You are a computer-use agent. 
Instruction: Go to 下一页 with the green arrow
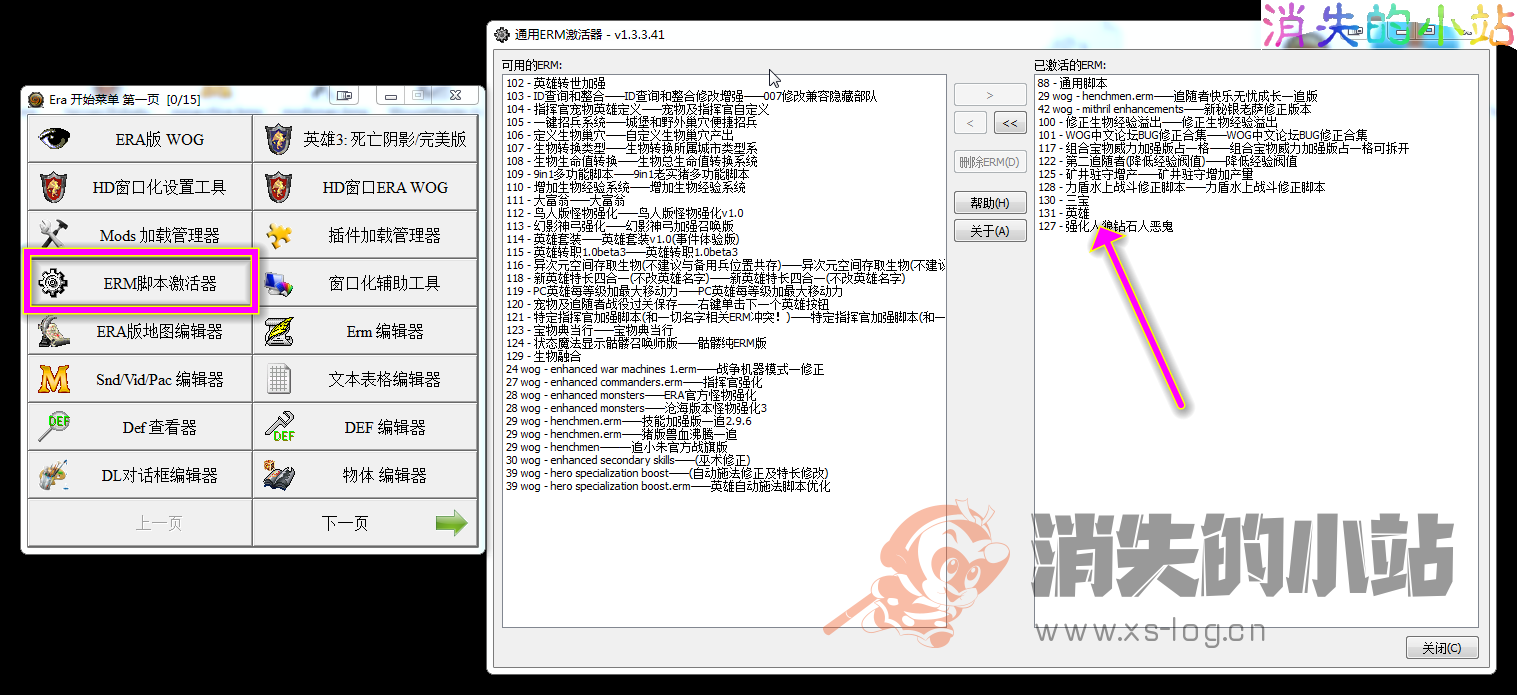(x=451, y=522)
